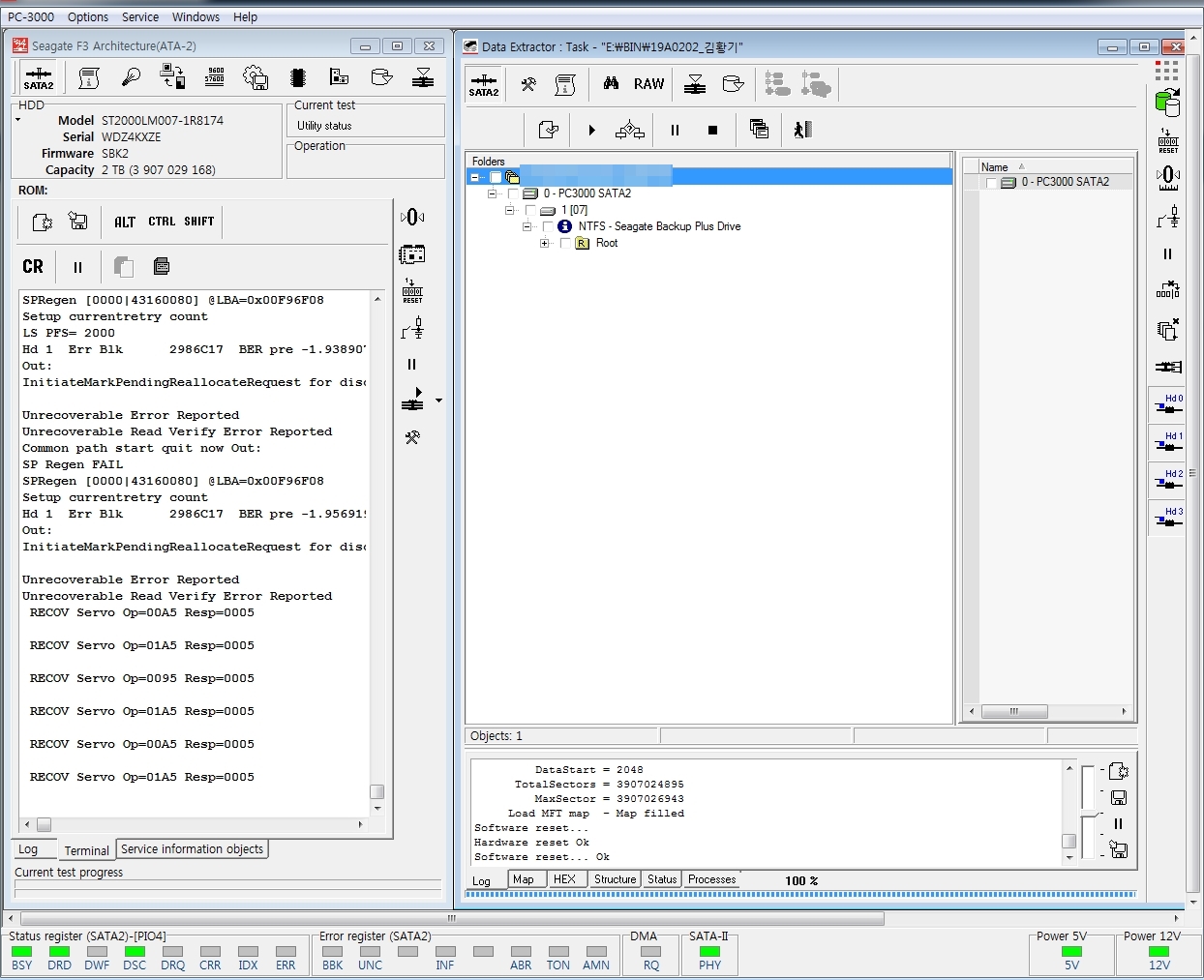Screen dimensions: 1204x980
Task: Collapse the 0 - PC3000 SATA2 tree node
Action: click(492, 193)
